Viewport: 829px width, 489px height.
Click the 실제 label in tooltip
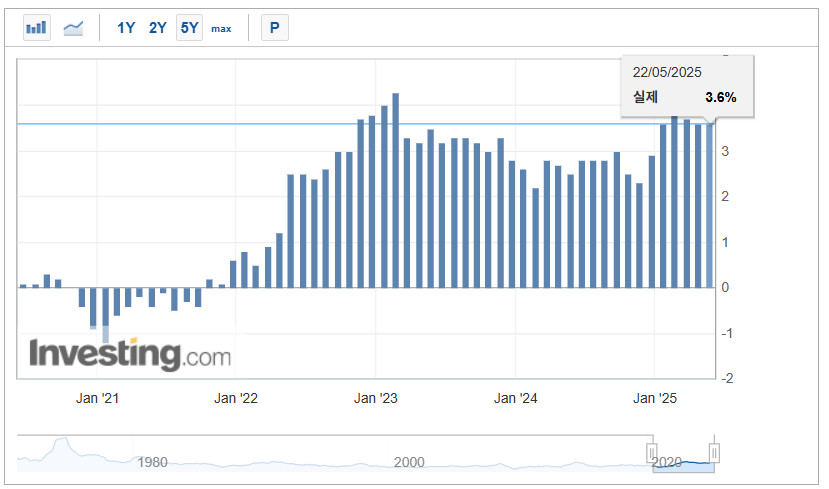click(646, 97)
